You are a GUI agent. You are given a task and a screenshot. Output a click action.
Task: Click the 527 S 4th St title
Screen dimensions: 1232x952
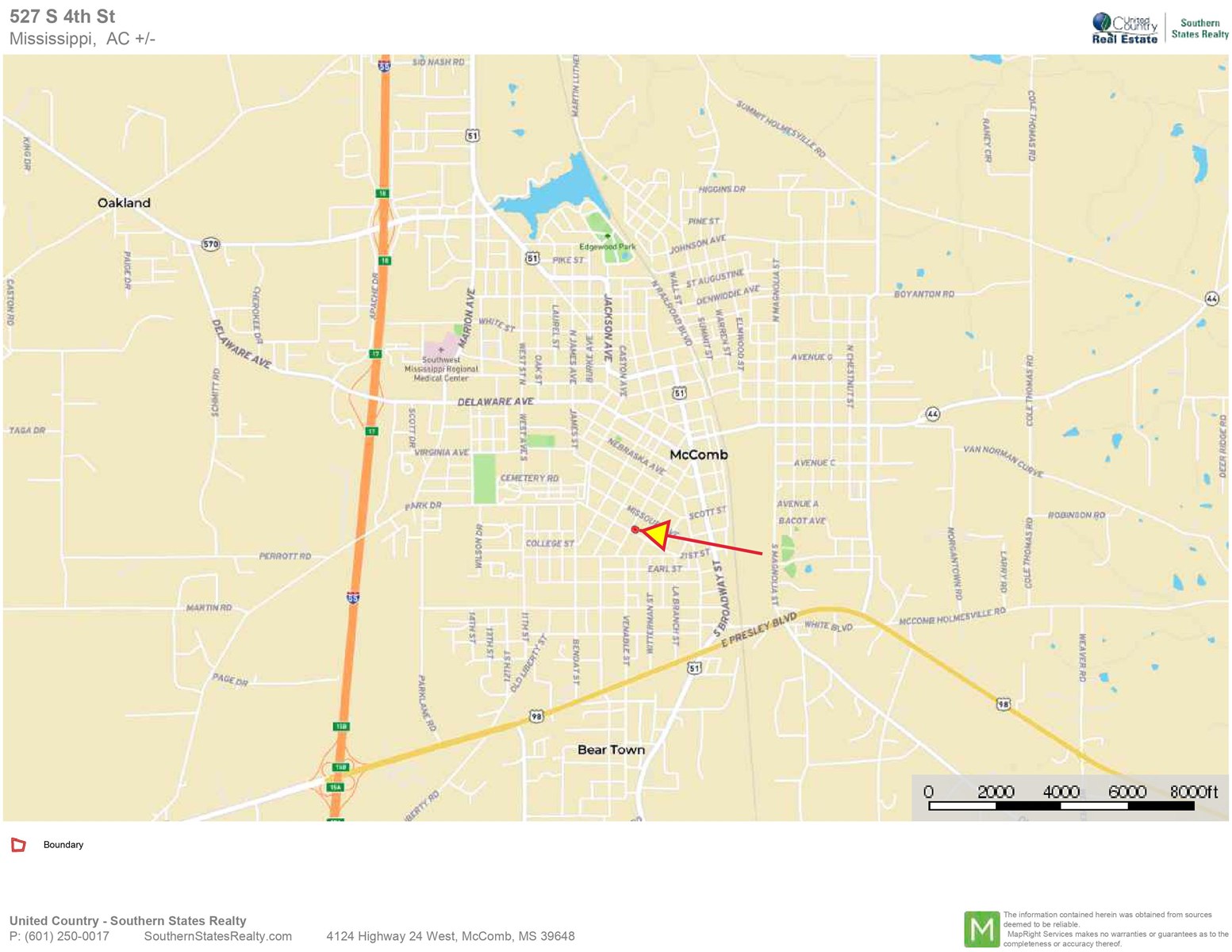(x=62, y=17)
